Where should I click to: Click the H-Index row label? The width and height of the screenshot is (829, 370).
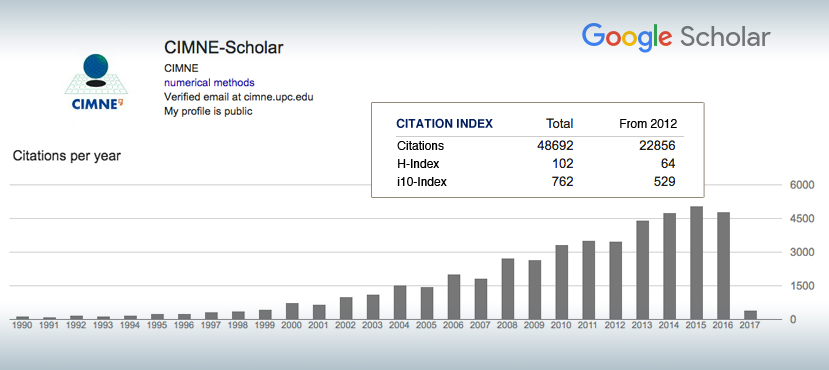[x=418, y=164]
